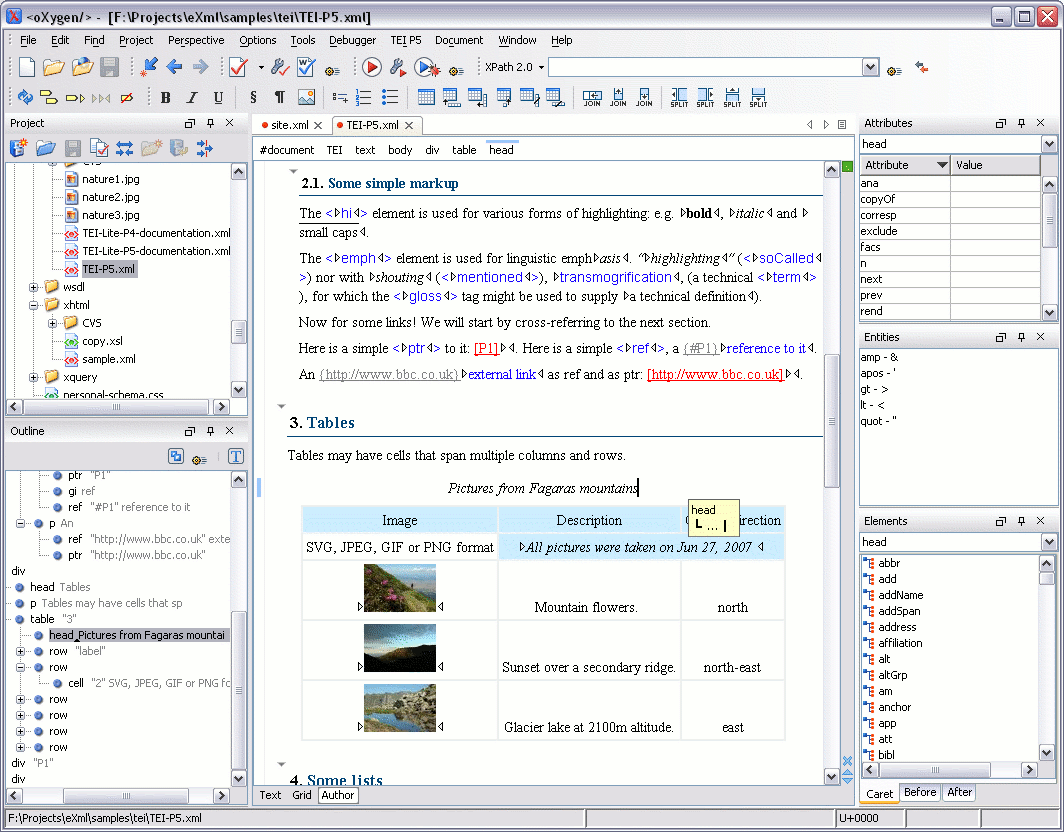Click the Apply Transformation play icon
This screenshot has height=832, width=1064.
click(372, 67)
